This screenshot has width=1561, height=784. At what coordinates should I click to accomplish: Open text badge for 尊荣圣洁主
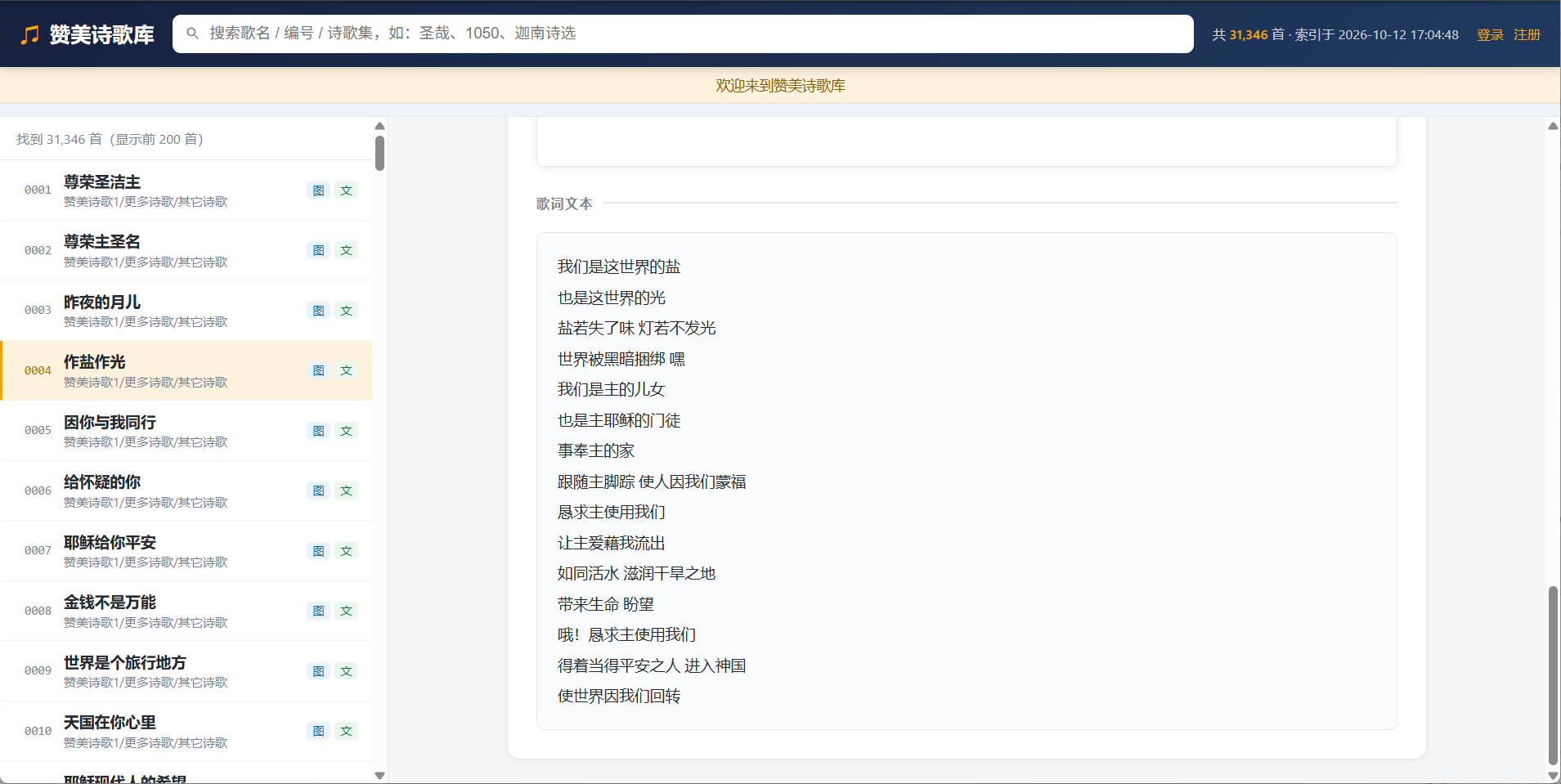click(x=347, y=190)
